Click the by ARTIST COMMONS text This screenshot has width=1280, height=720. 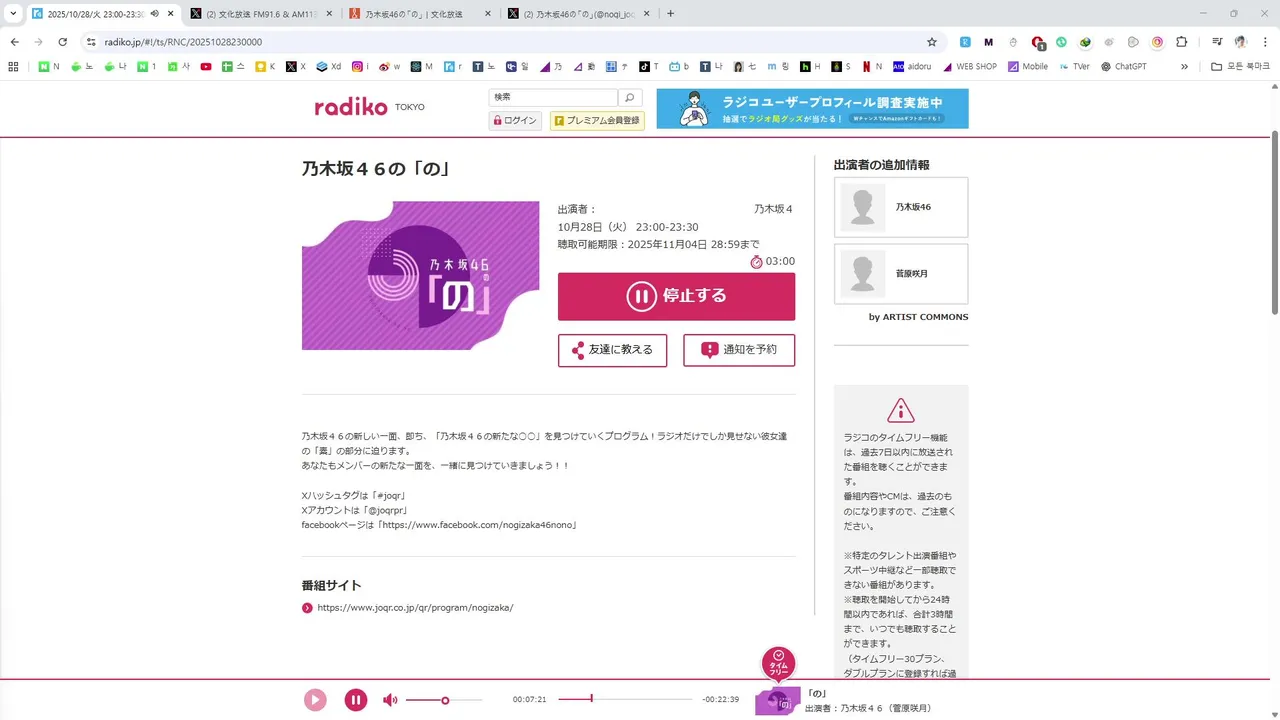tap(918, 317)
